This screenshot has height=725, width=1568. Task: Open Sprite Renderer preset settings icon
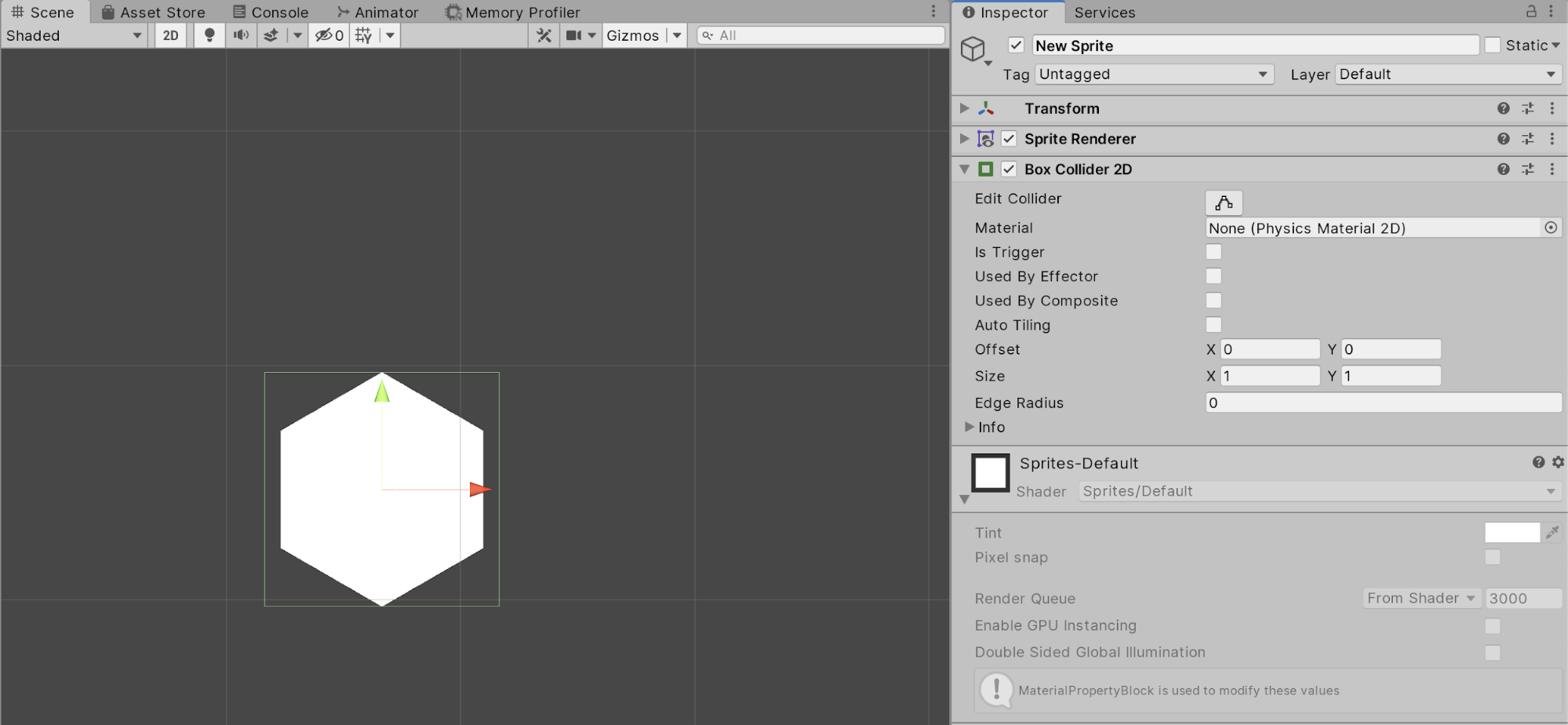click(x=1527, y=139)
